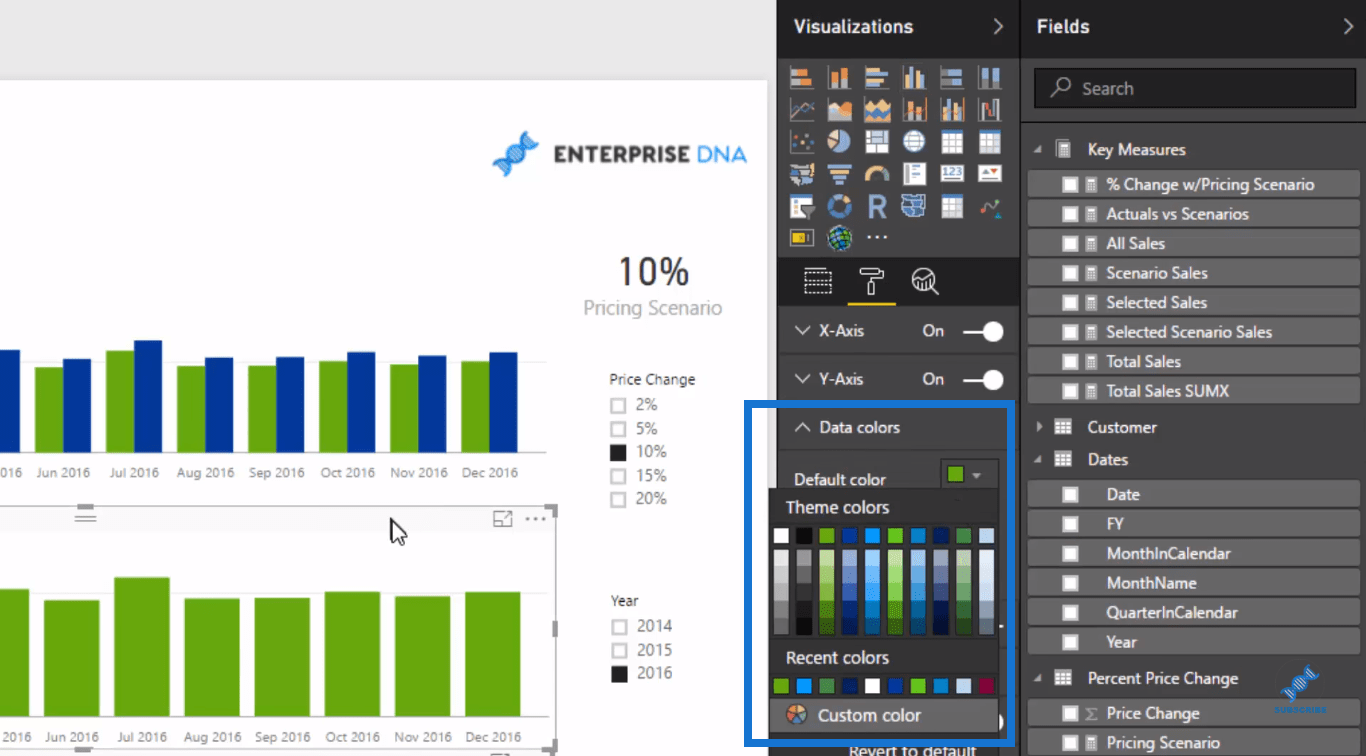Select the R script visual
The width and height of the screenshot is (1366, 756).
877,207
